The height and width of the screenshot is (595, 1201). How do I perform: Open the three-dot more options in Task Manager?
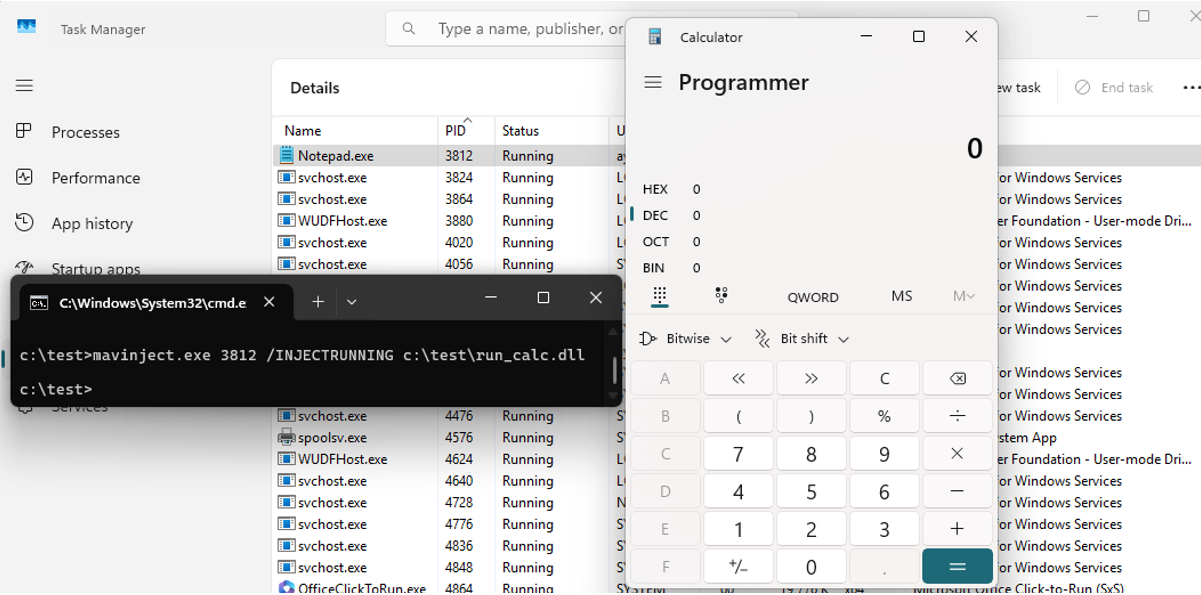[x=1190, y=88]
